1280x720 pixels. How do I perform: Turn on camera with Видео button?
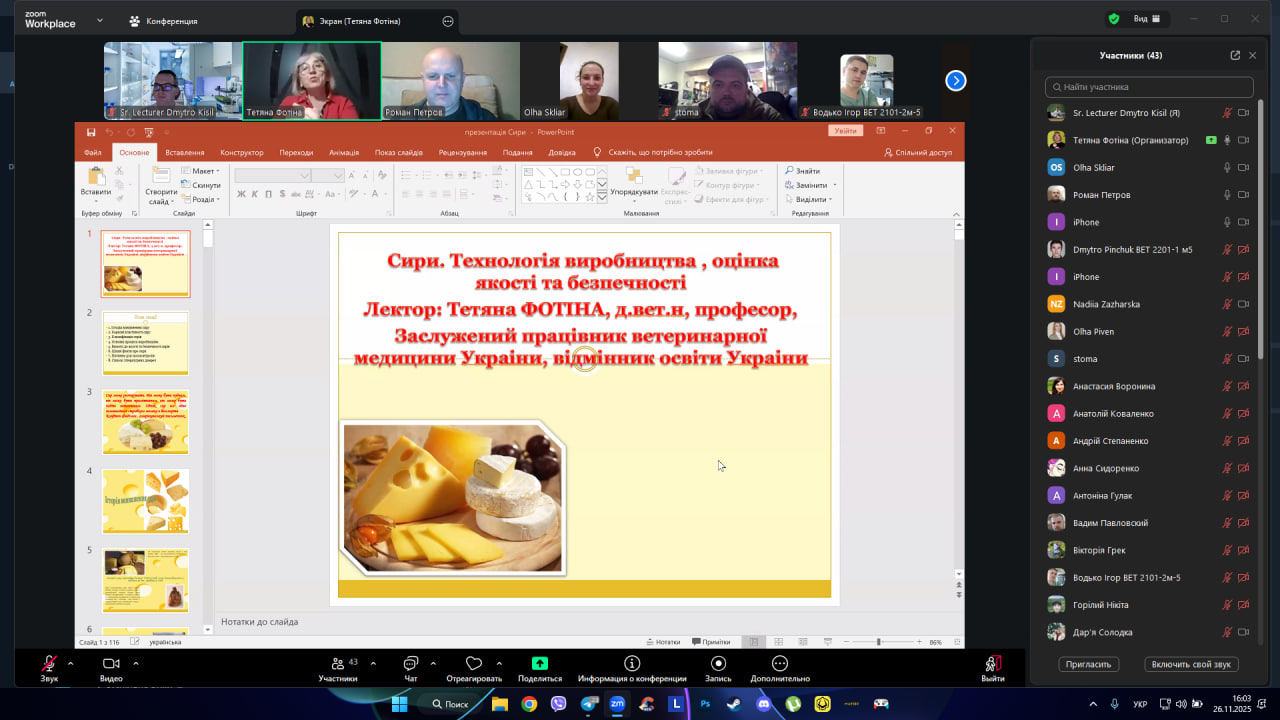tap(111, 664)
